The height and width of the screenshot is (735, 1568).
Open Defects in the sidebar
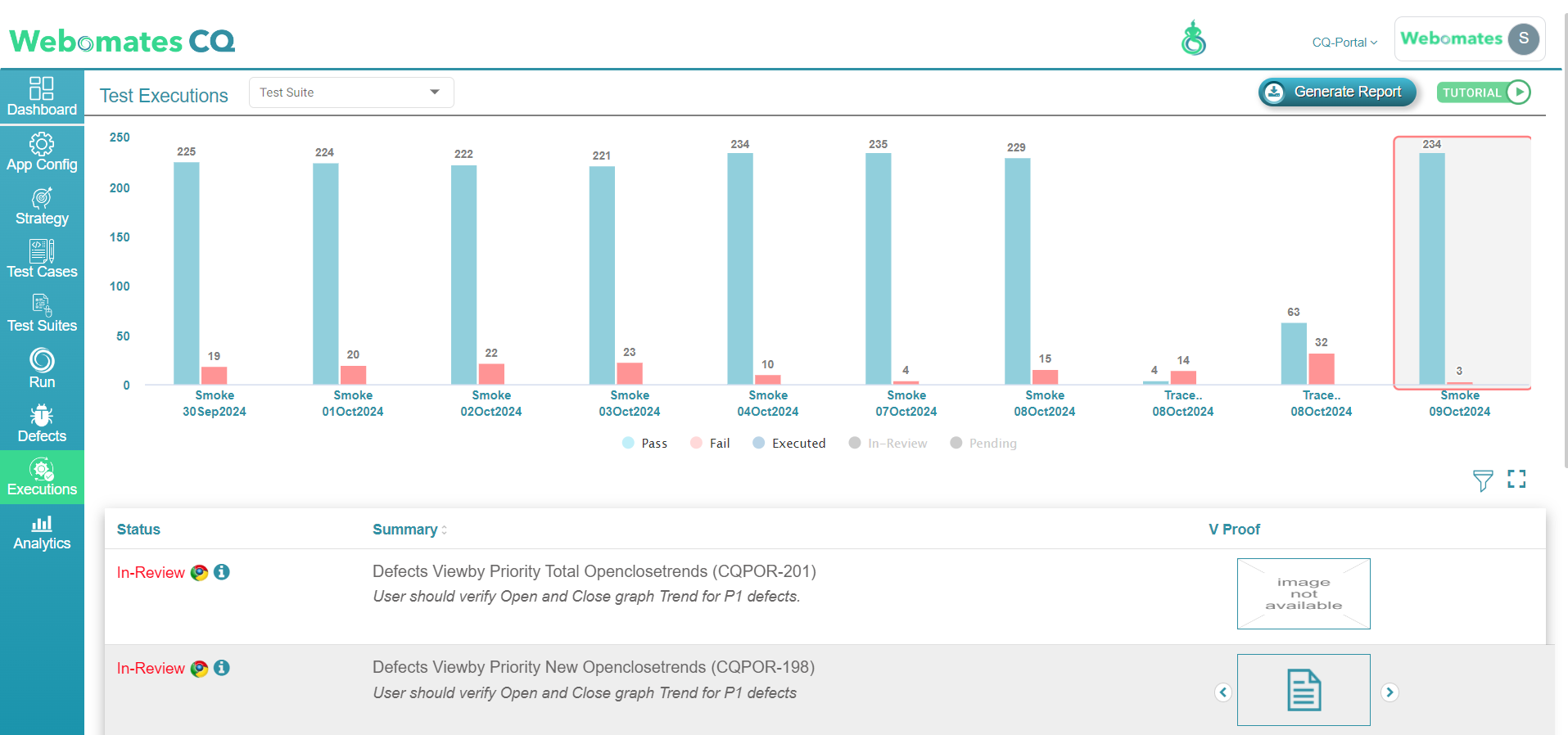click(x=42, y=423)
